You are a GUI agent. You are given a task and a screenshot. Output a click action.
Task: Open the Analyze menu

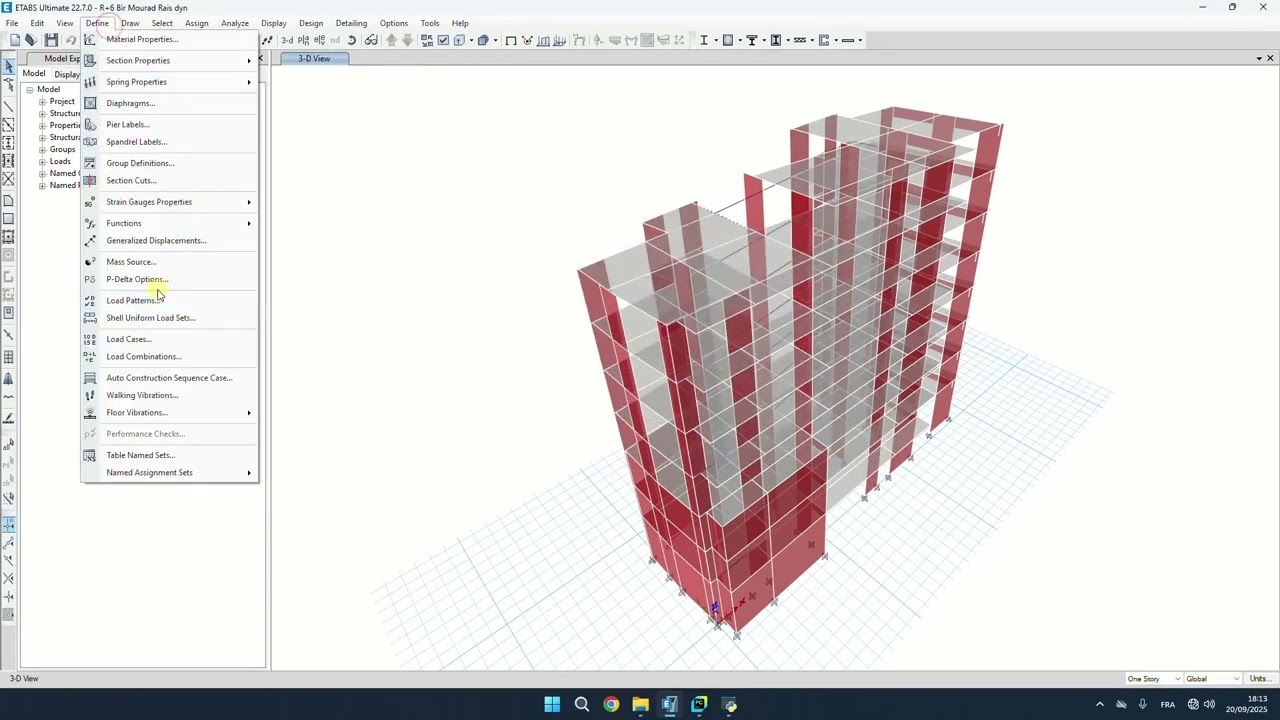click(235, 23)
